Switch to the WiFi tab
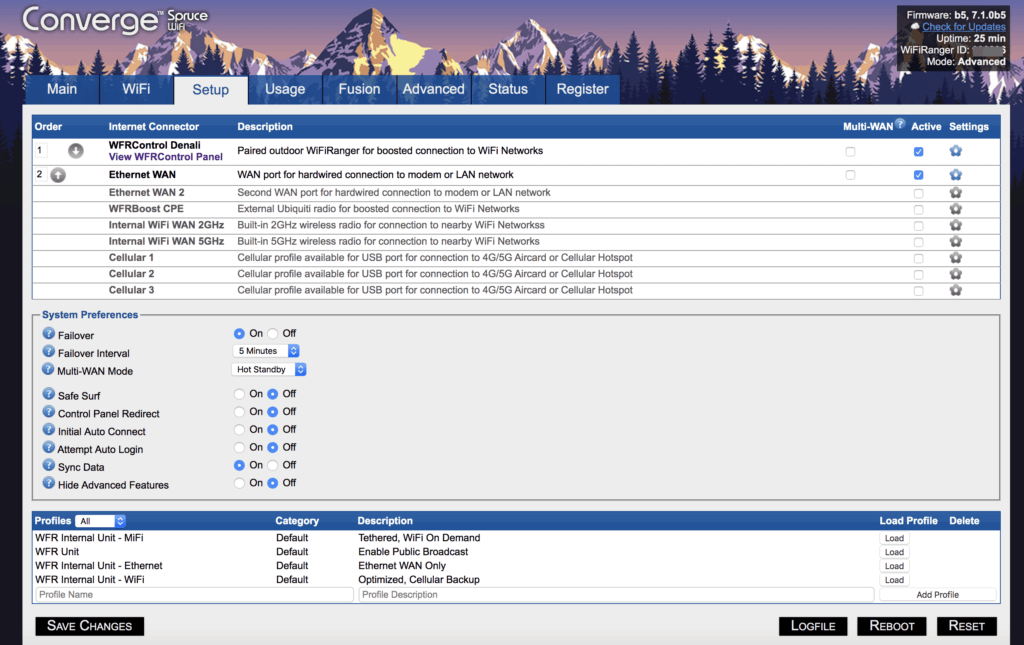 [x=136, y=89]
